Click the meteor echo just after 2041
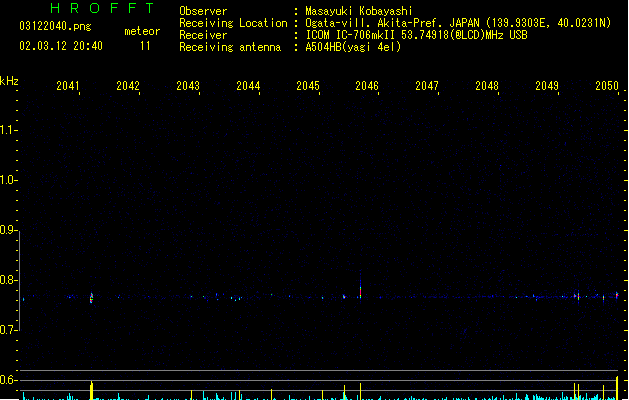 click(x=91, y=298)
